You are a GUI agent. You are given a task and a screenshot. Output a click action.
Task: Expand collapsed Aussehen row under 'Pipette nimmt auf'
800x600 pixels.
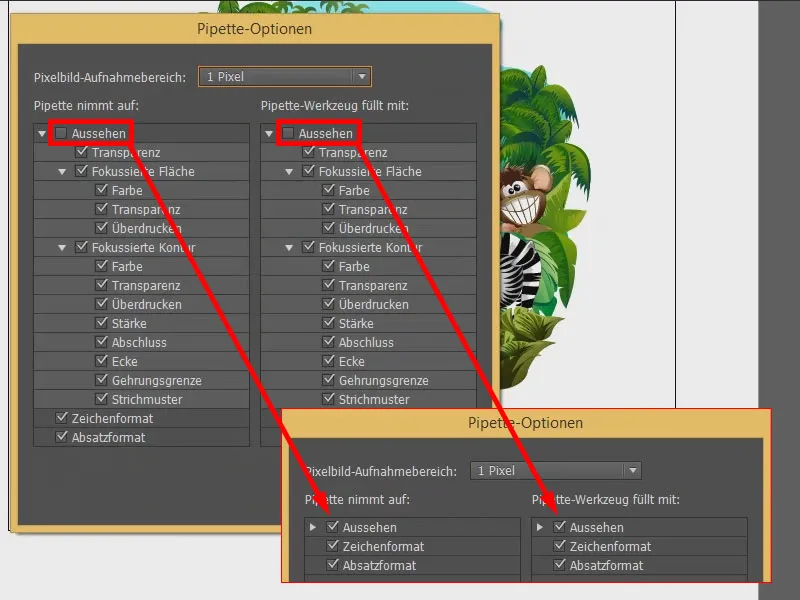click(313, 527)
